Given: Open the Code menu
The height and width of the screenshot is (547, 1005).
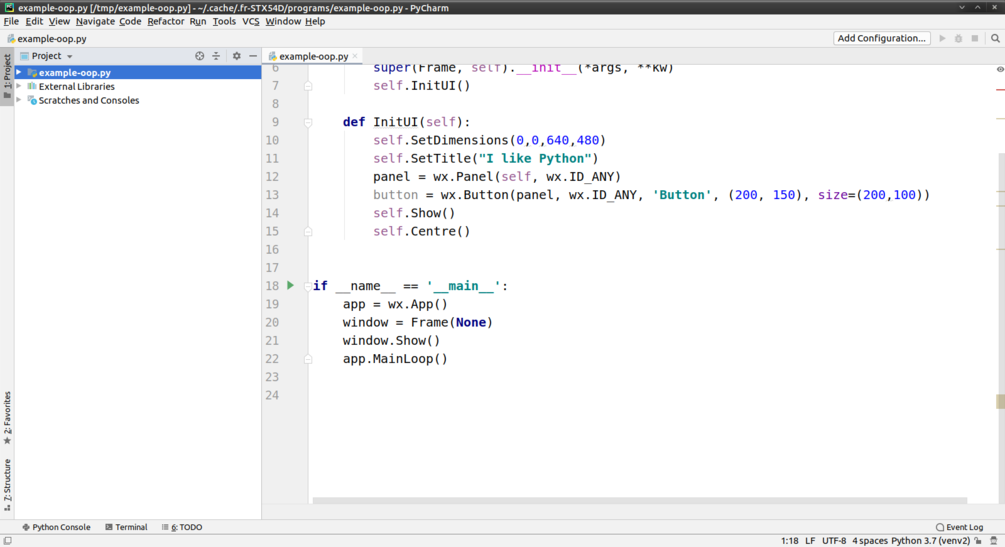Looking at the screenshot, I should 130,21.
